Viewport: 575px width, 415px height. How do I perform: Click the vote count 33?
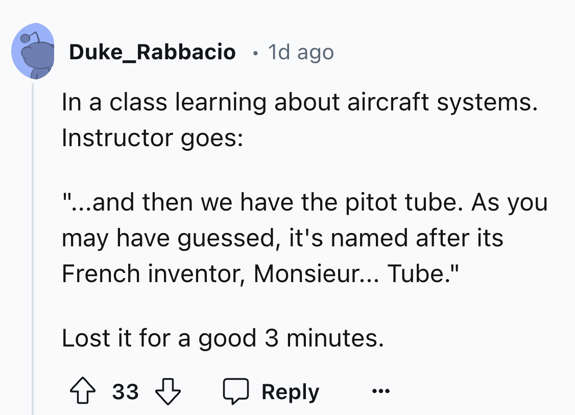coord(125,392)
